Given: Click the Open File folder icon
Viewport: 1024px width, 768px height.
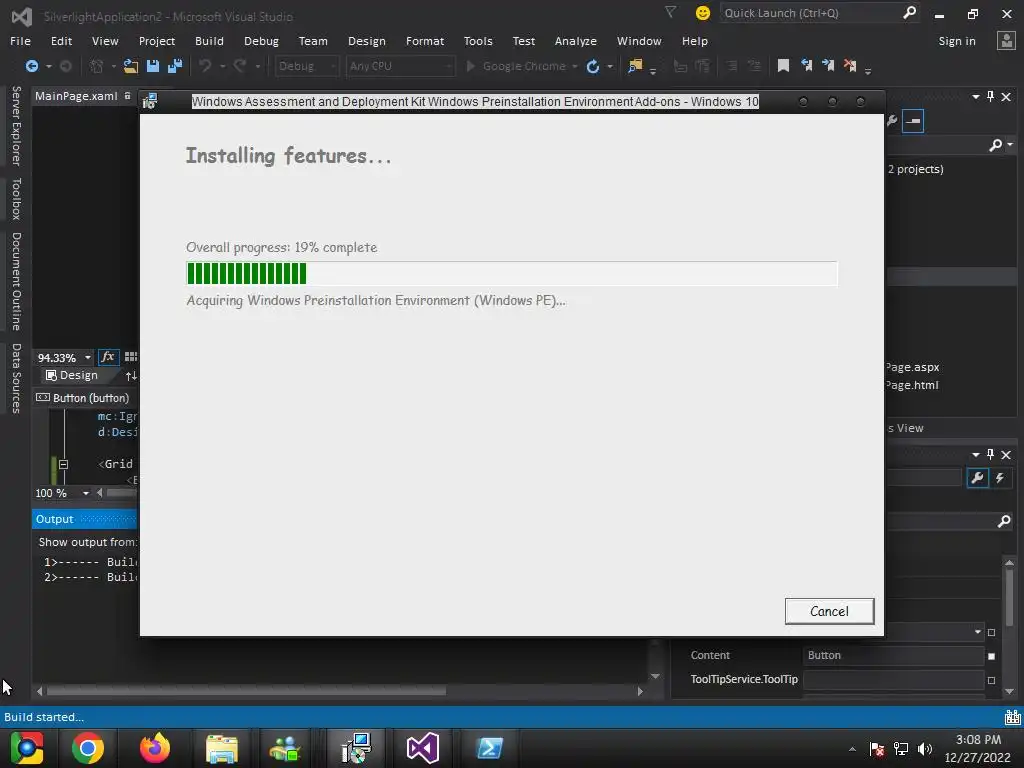Looking at the screenshot, I should [x=131, y=66].
